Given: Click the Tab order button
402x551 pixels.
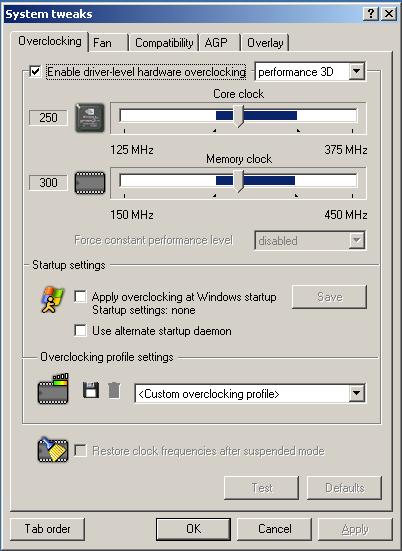Looking at the screenshot, I should [47, 529].
